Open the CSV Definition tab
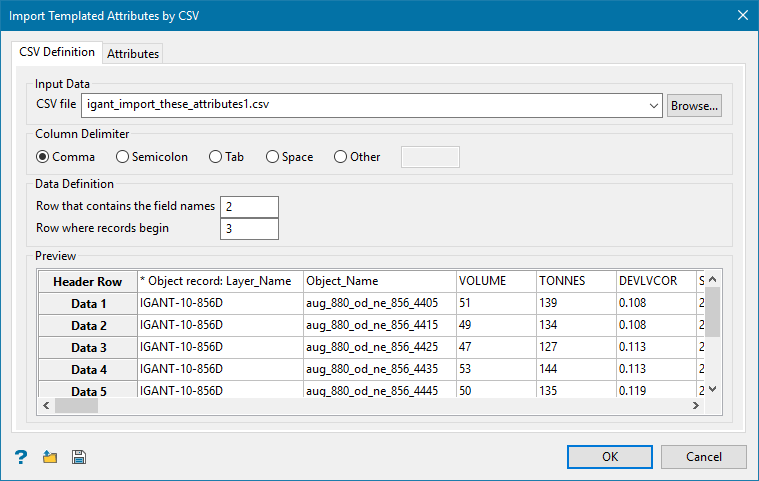Screen dimensions: 759x481 pyautogui.click(x=56, y=52)
